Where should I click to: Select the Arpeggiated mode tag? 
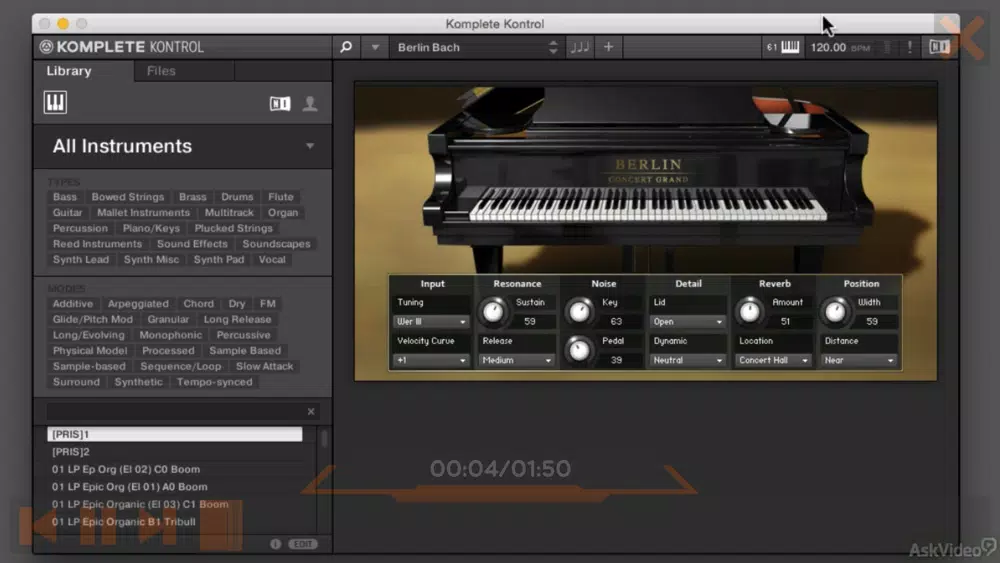[x=138, y=303]
